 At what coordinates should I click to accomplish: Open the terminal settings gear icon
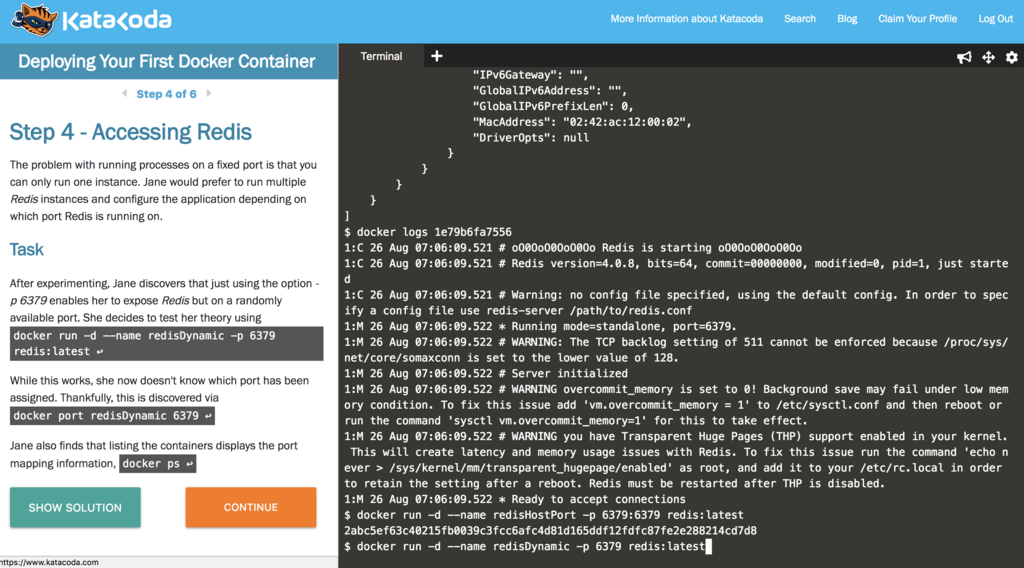(1012, 57)
